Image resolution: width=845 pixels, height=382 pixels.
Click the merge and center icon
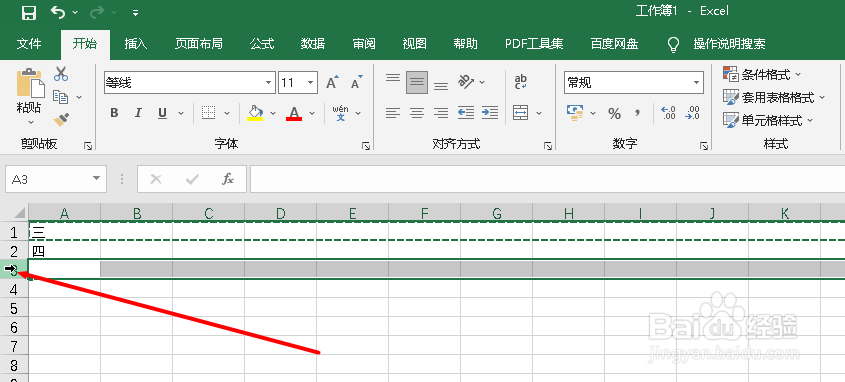[x=521, y=113]
